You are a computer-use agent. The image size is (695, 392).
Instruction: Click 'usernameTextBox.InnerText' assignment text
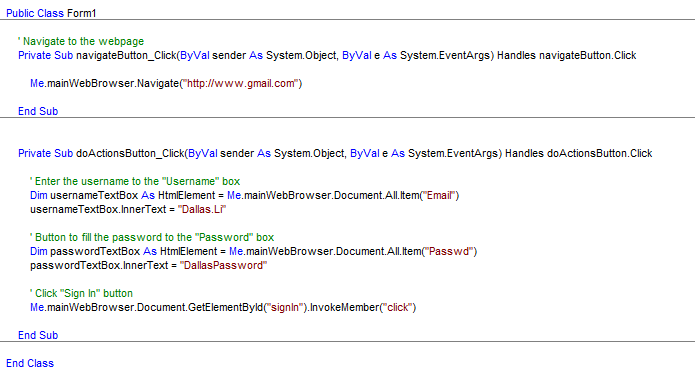[128, 209]
